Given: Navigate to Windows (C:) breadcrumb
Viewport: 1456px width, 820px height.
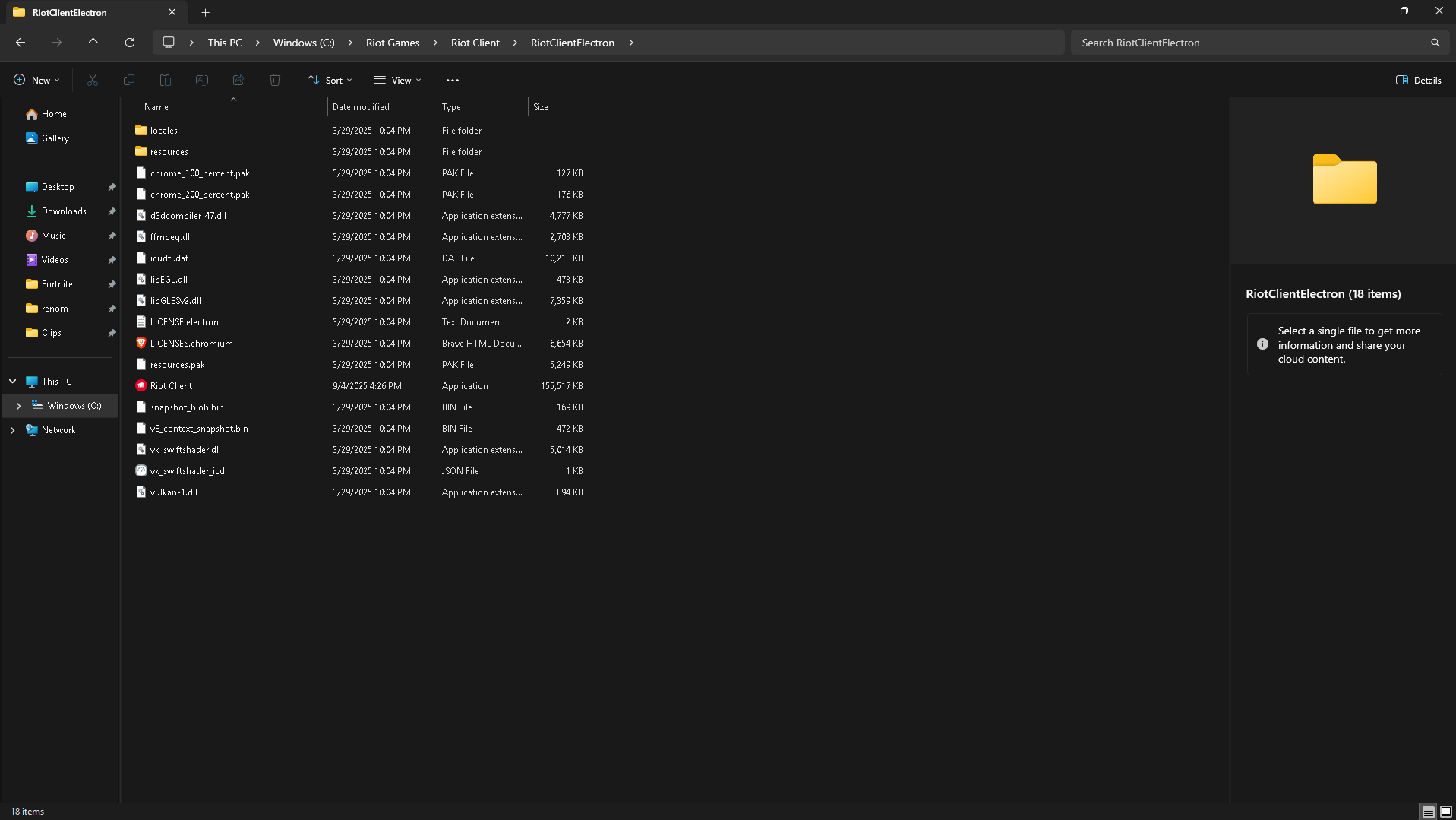Looking at the screenshot, I should [x=304, y=43].
